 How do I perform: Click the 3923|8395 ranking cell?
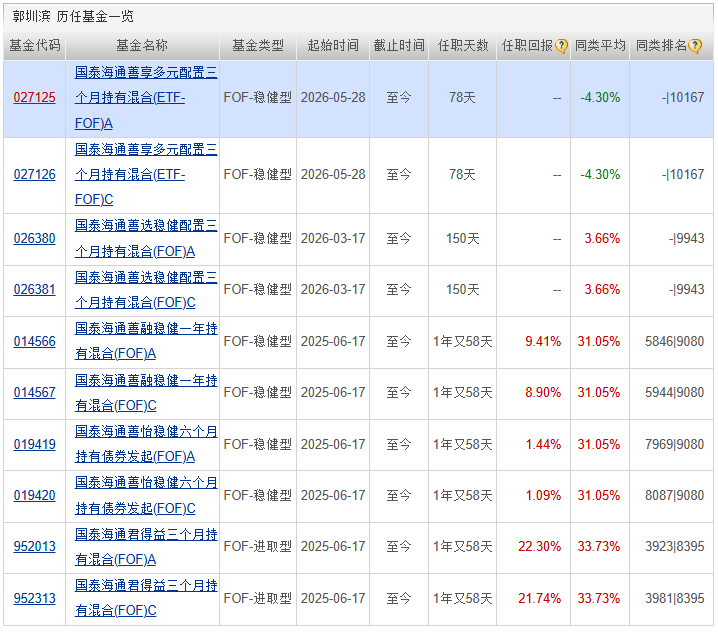pyautogui.click(x=674, y=546)
